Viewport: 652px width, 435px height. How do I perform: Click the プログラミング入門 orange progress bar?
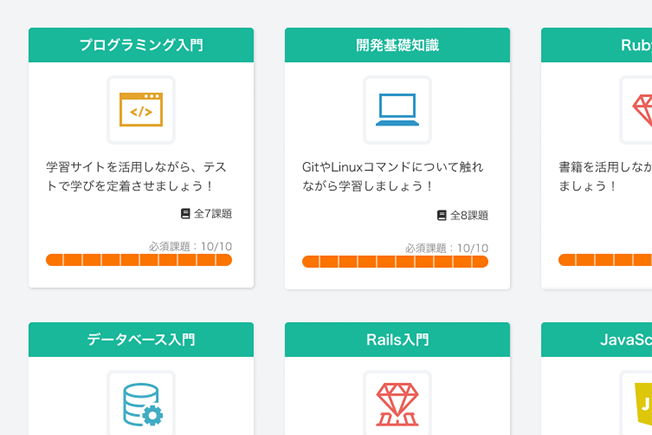click(x=139, y=260)
